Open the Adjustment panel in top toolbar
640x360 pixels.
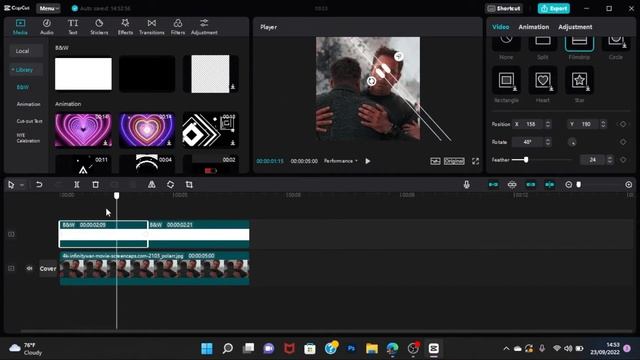(x=204, y=27)
